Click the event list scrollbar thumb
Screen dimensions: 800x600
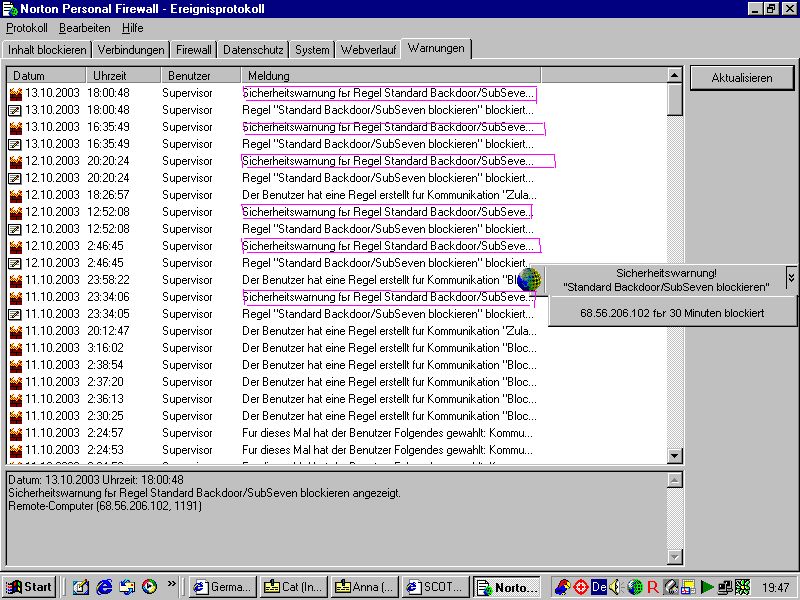[674, 99]
